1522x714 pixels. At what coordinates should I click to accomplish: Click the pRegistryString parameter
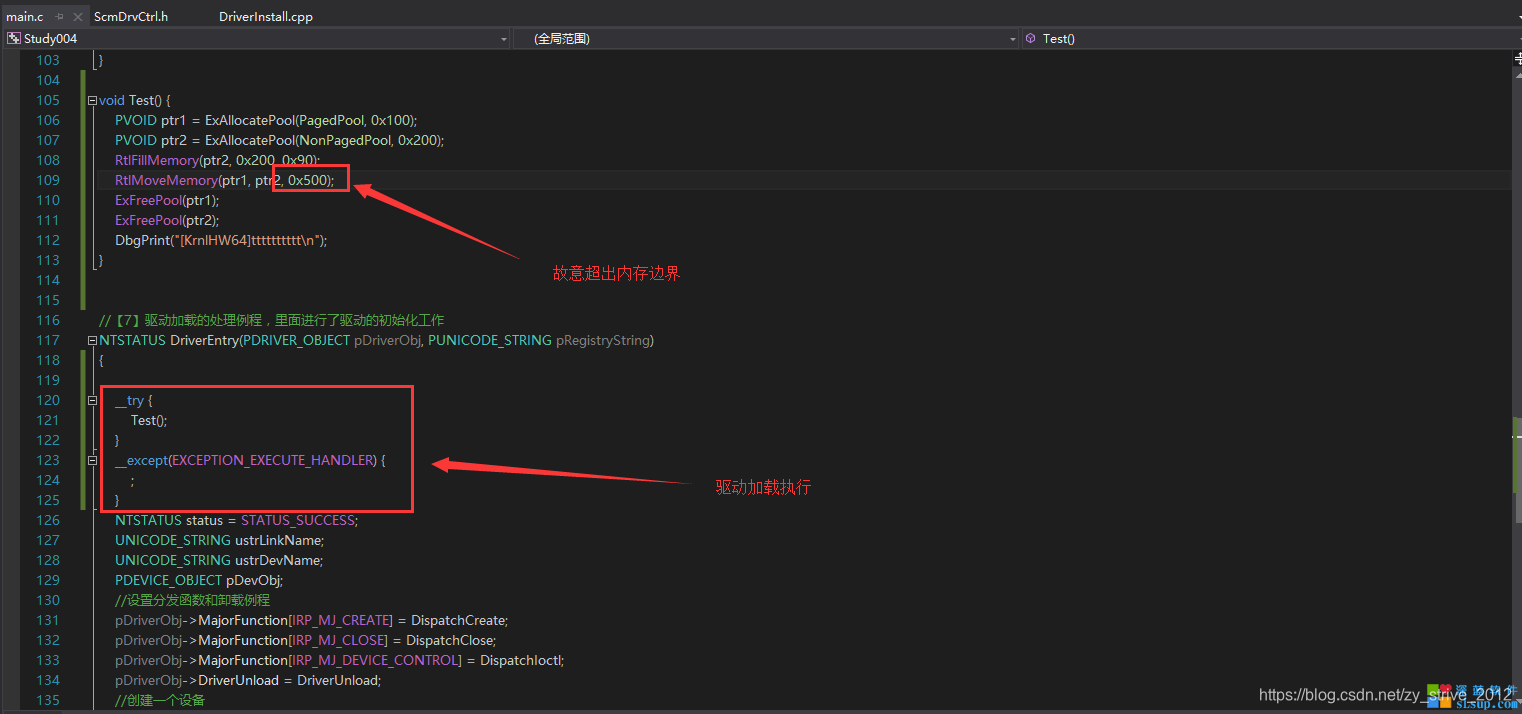(x=602, y=340)
